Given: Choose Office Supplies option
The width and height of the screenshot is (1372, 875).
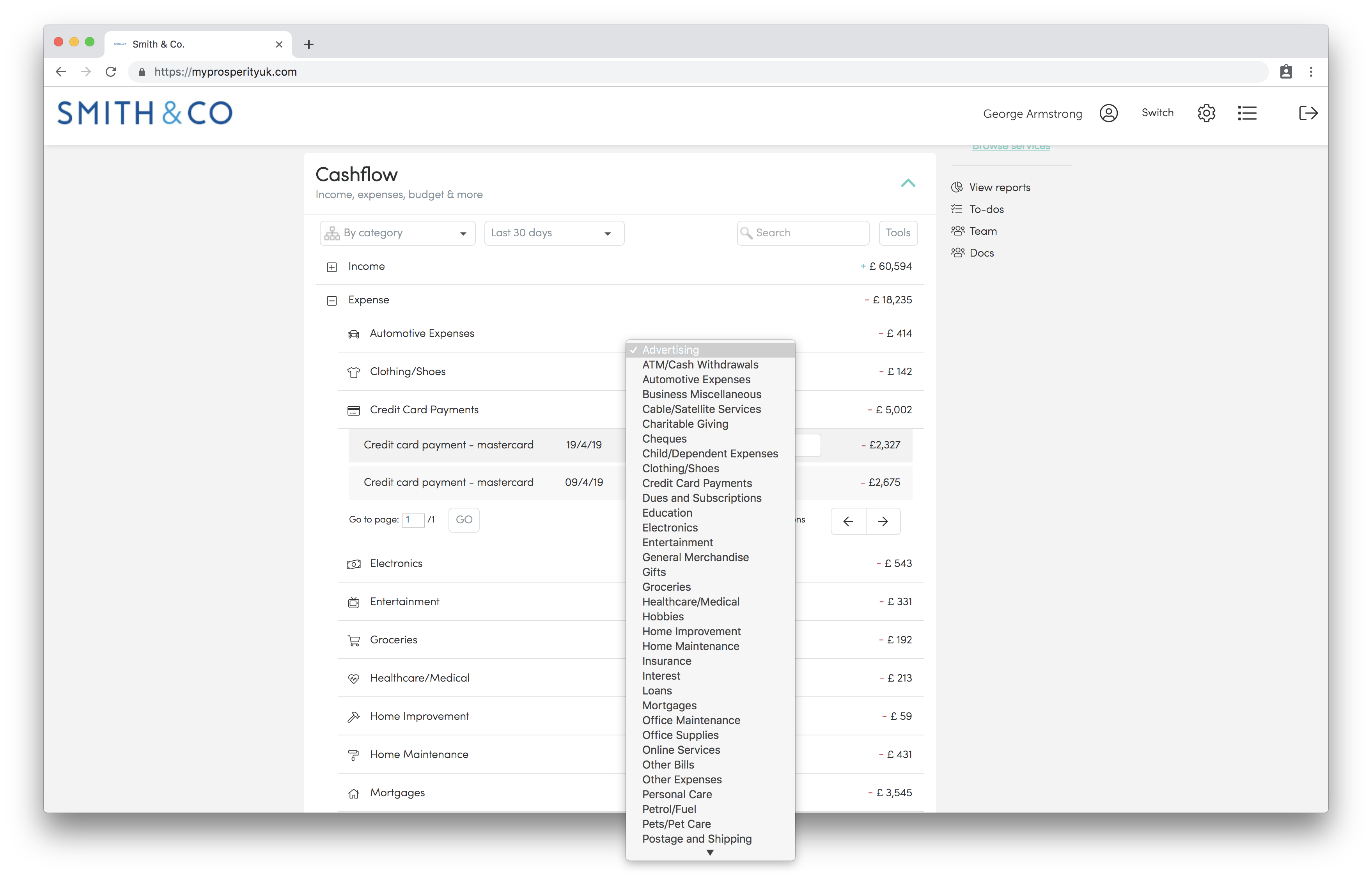Looking at the screenshot, I should [711, 735].
